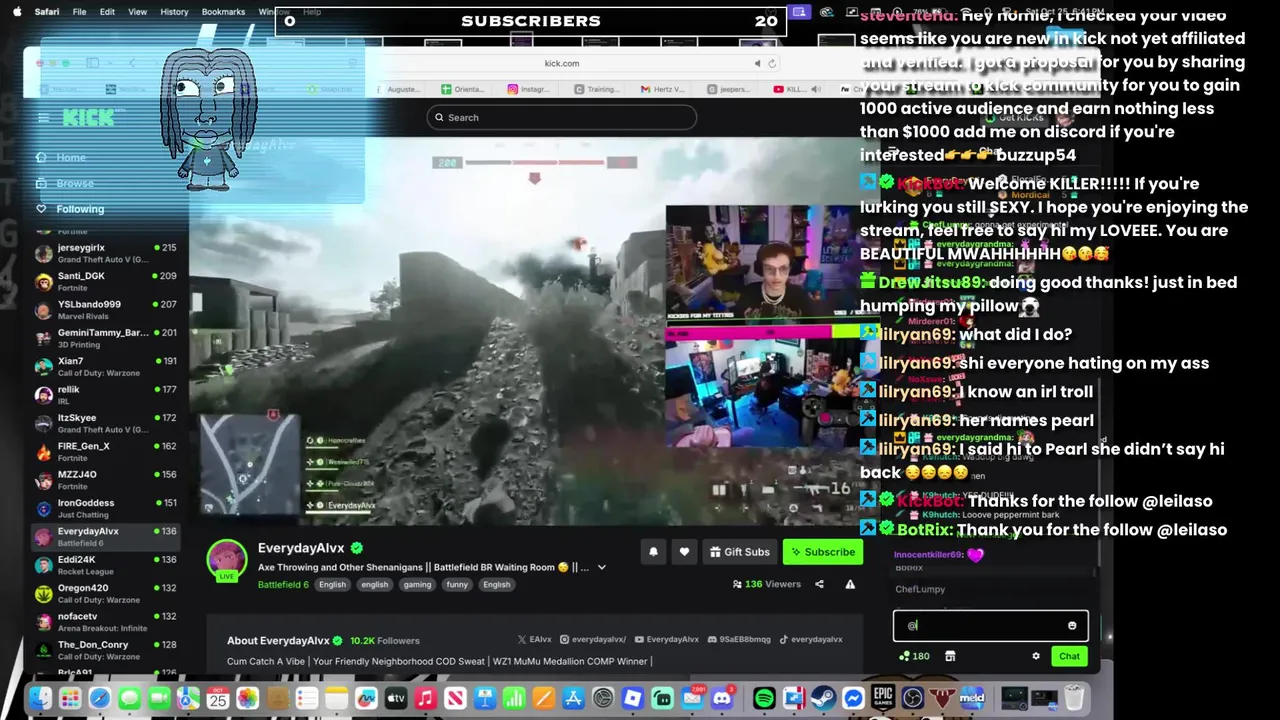1280x720 pixels.
Task: Open Messenger from the Dock
Action: 853,698
